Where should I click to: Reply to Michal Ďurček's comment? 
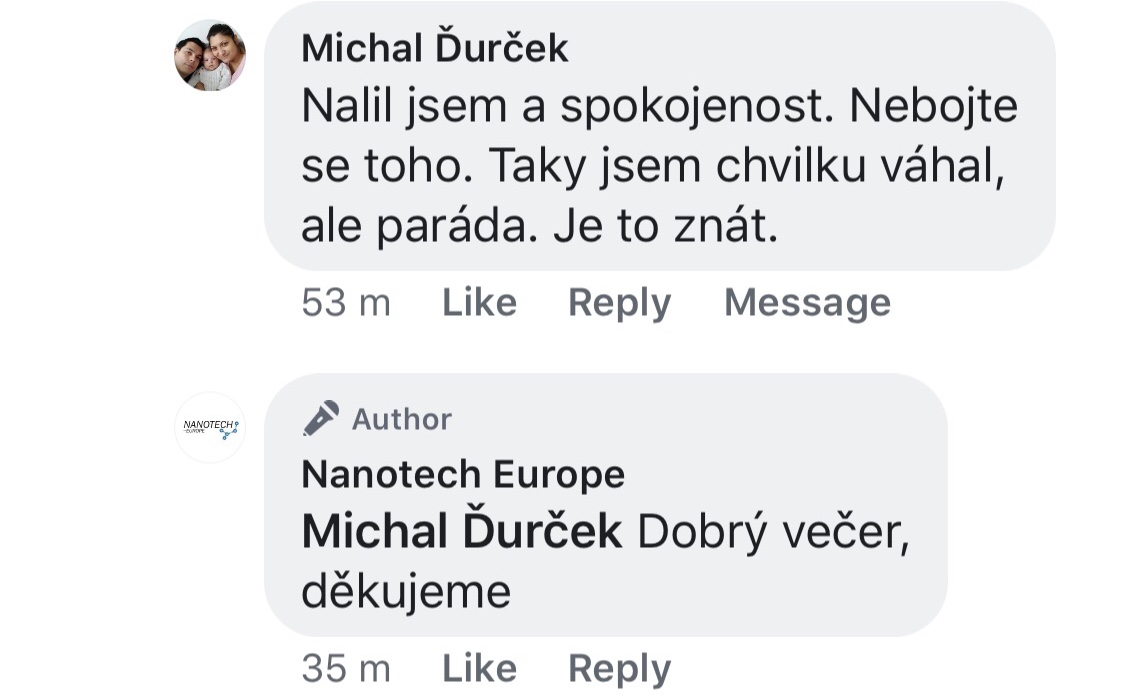619,303
